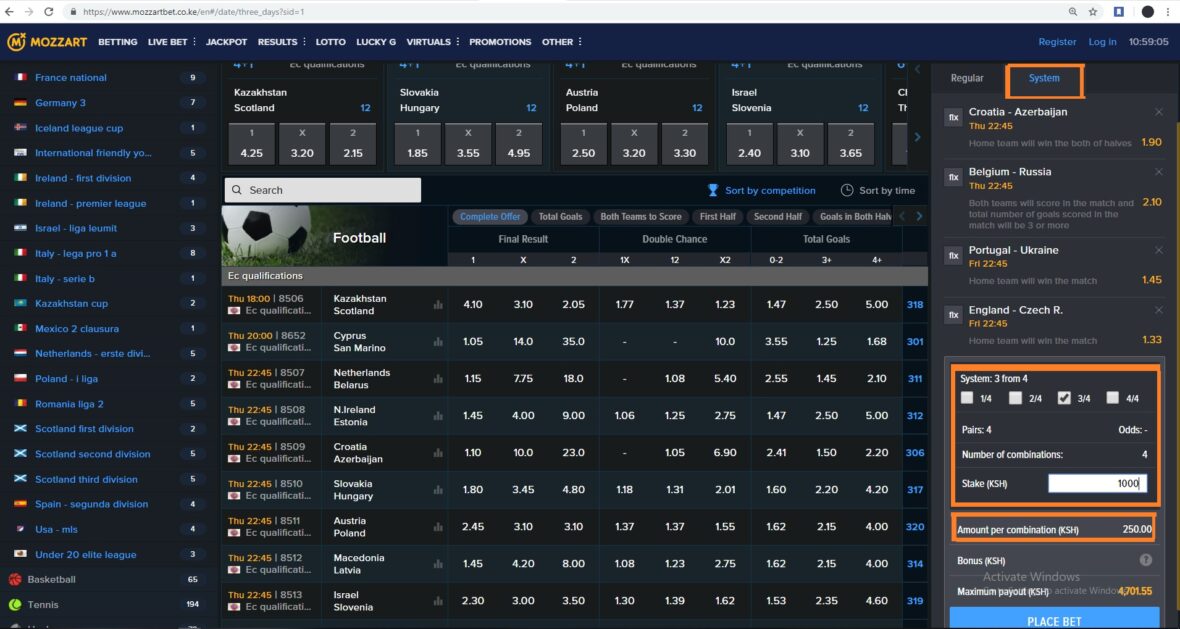Click the Bonus help question mark icon
The image size is (1180, 629).
tap(1145, 560)
